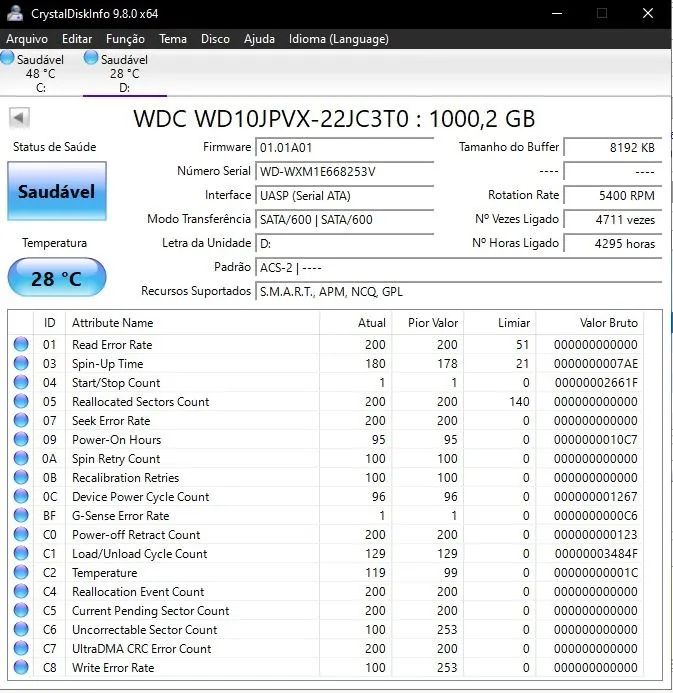
Task: Click status circle for Temperature attribute
Action: 21,572
